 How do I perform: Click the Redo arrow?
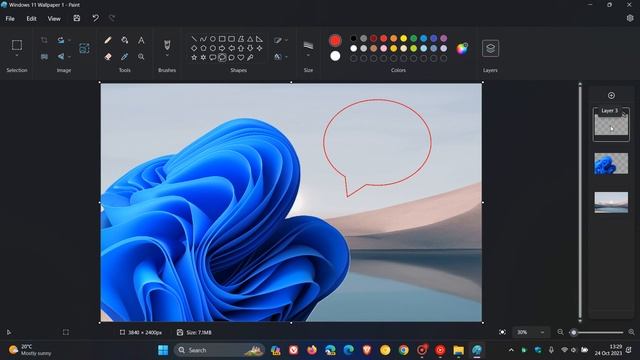pos(112,18)
